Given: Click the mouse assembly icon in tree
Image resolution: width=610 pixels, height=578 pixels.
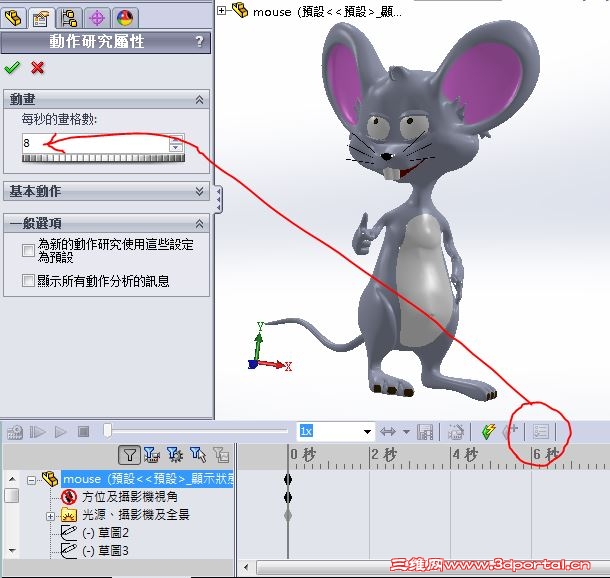Looking at the screenshot, I should point(50,479).
